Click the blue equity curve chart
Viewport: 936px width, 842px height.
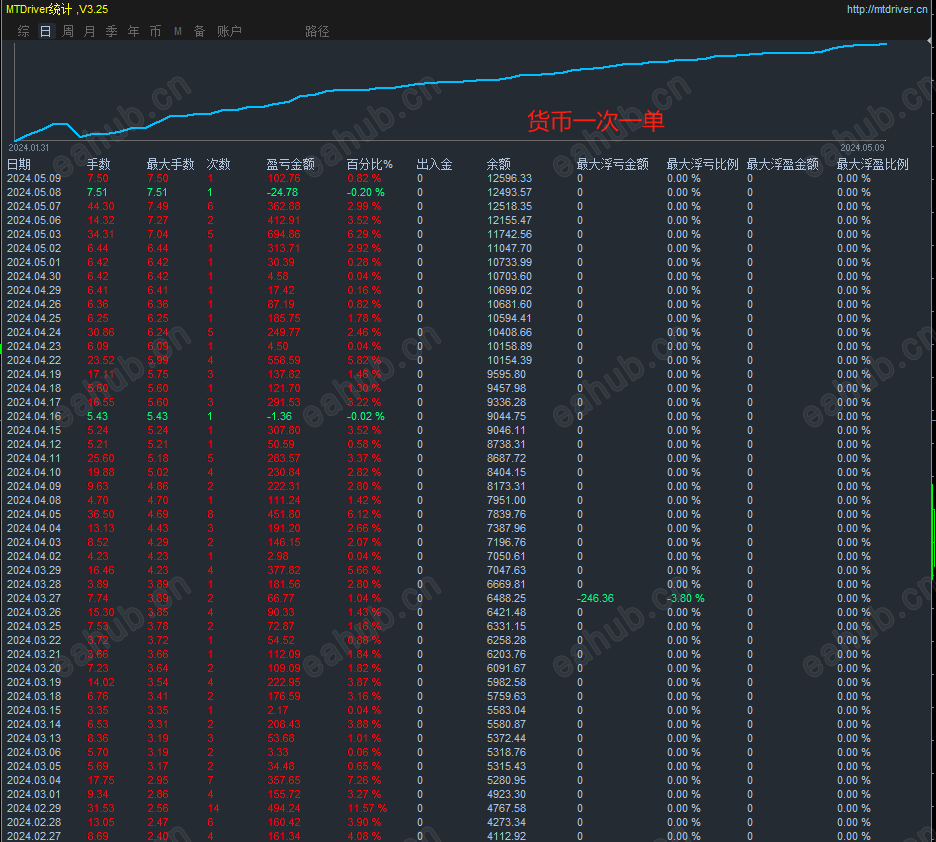point(451,91)
